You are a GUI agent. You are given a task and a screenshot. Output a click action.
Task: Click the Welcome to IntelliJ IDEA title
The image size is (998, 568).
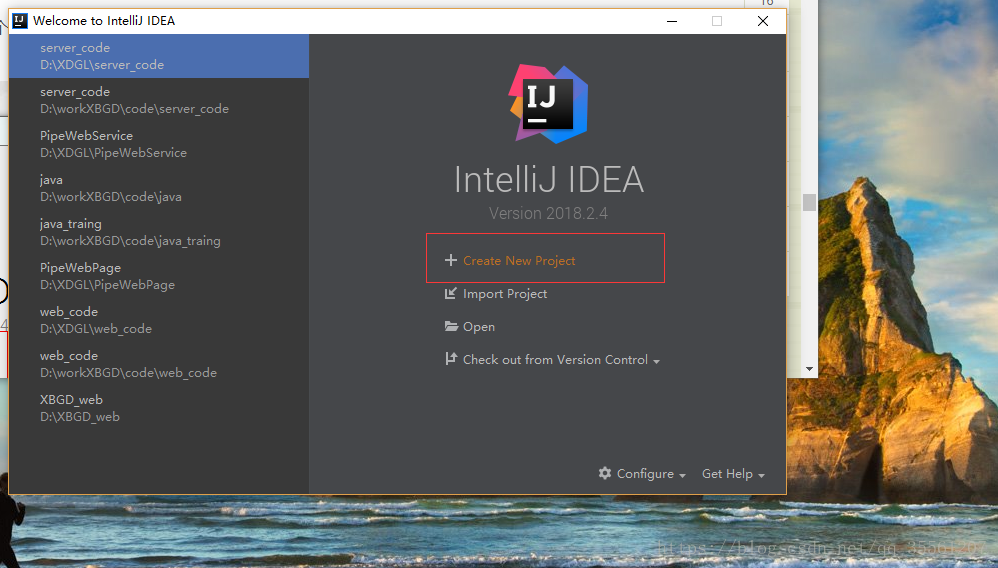click(x=104, y=20)
